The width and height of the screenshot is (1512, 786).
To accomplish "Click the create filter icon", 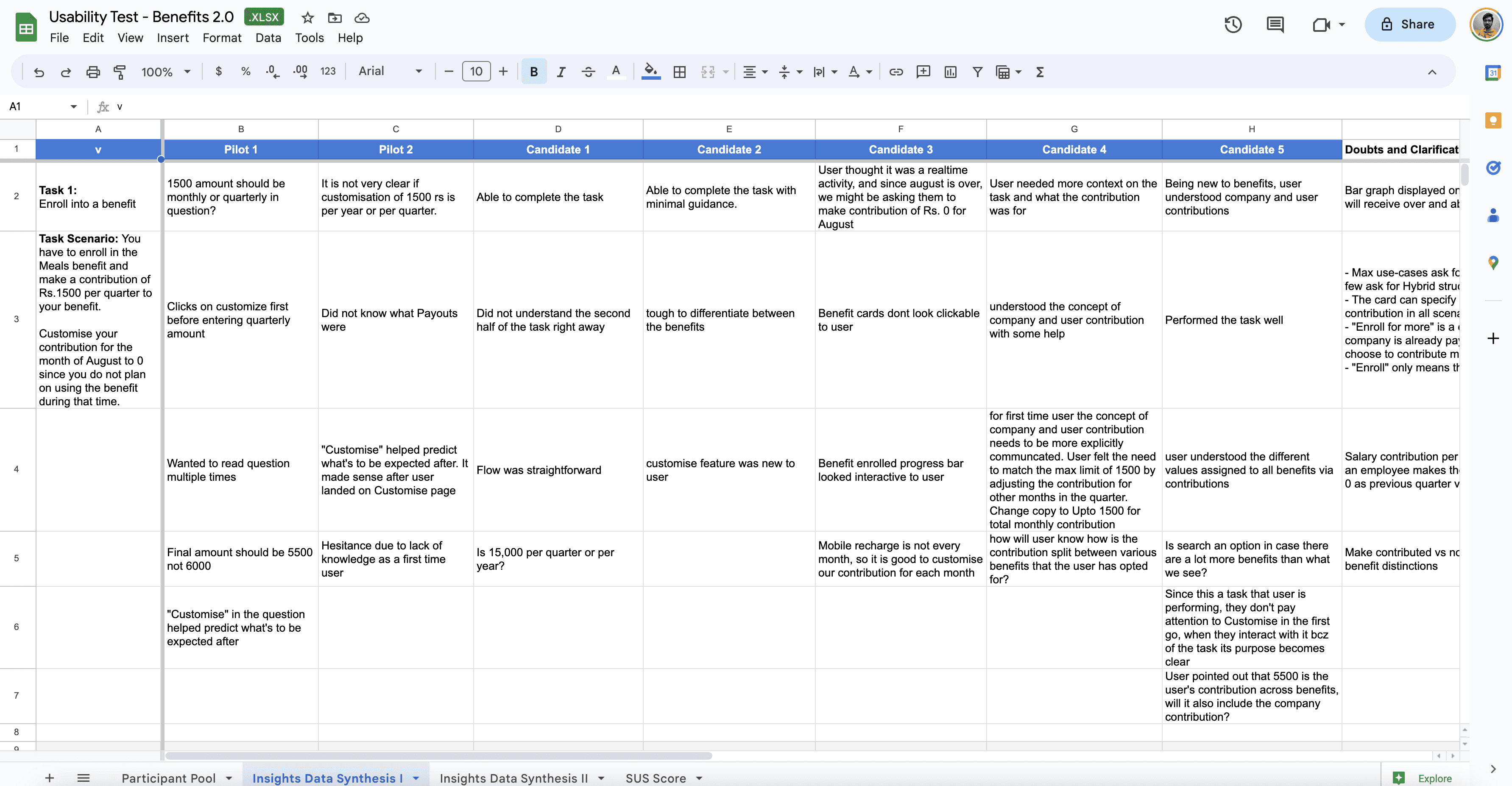I will coord(977,72).
